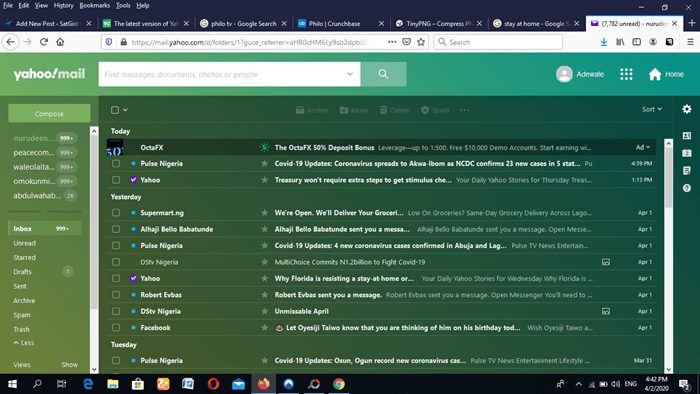Open the Ad options dropdown on OctaFX
This screenshot has height=394, width=700.
(x=643, y=147)
